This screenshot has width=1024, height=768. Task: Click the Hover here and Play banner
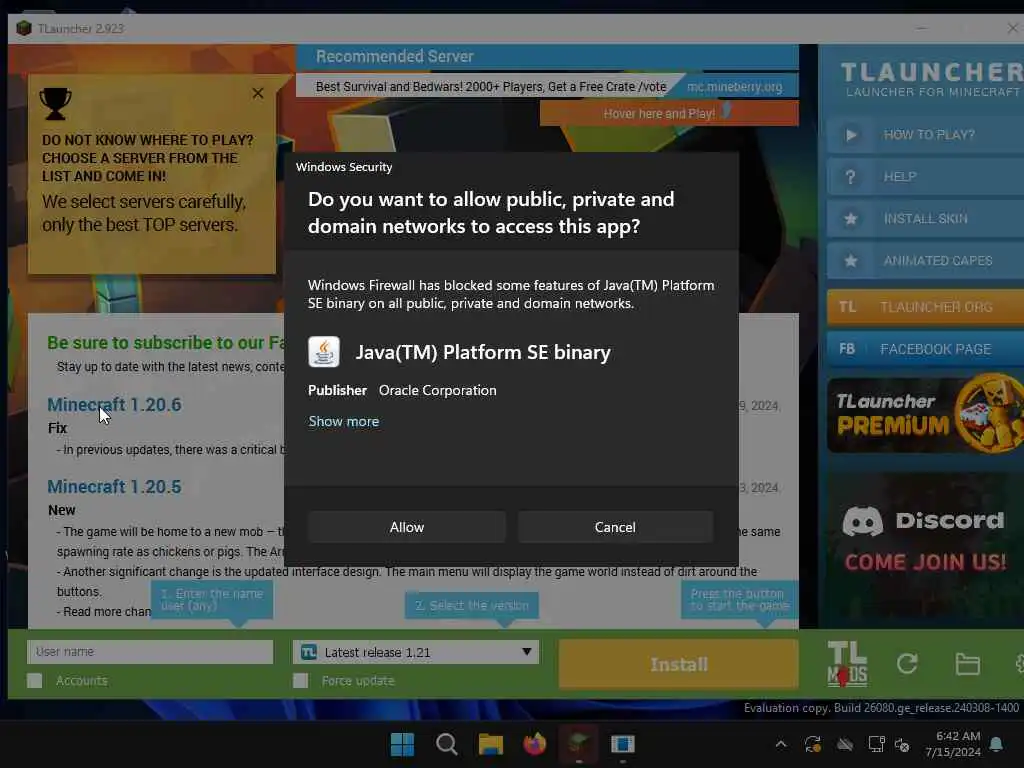[x=669, y=113]
